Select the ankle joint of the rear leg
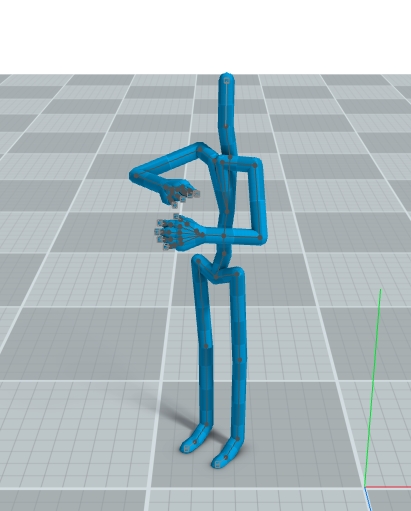This screenshot has width=411, height=511. coord(206,424)
